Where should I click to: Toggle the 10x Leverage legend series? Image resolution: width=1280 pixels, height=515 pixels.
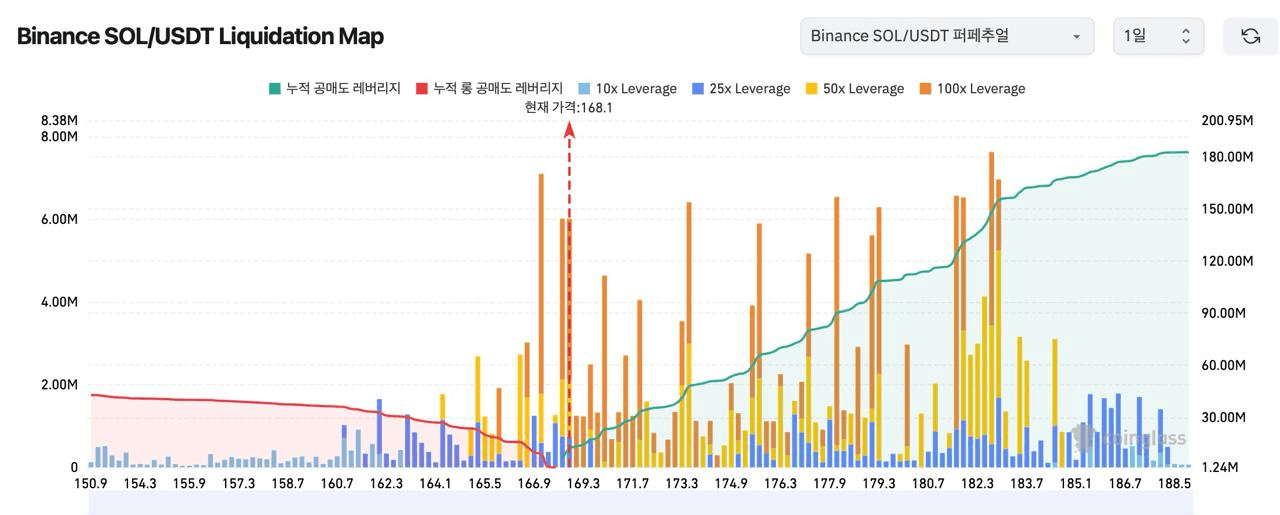click(627, 88)
